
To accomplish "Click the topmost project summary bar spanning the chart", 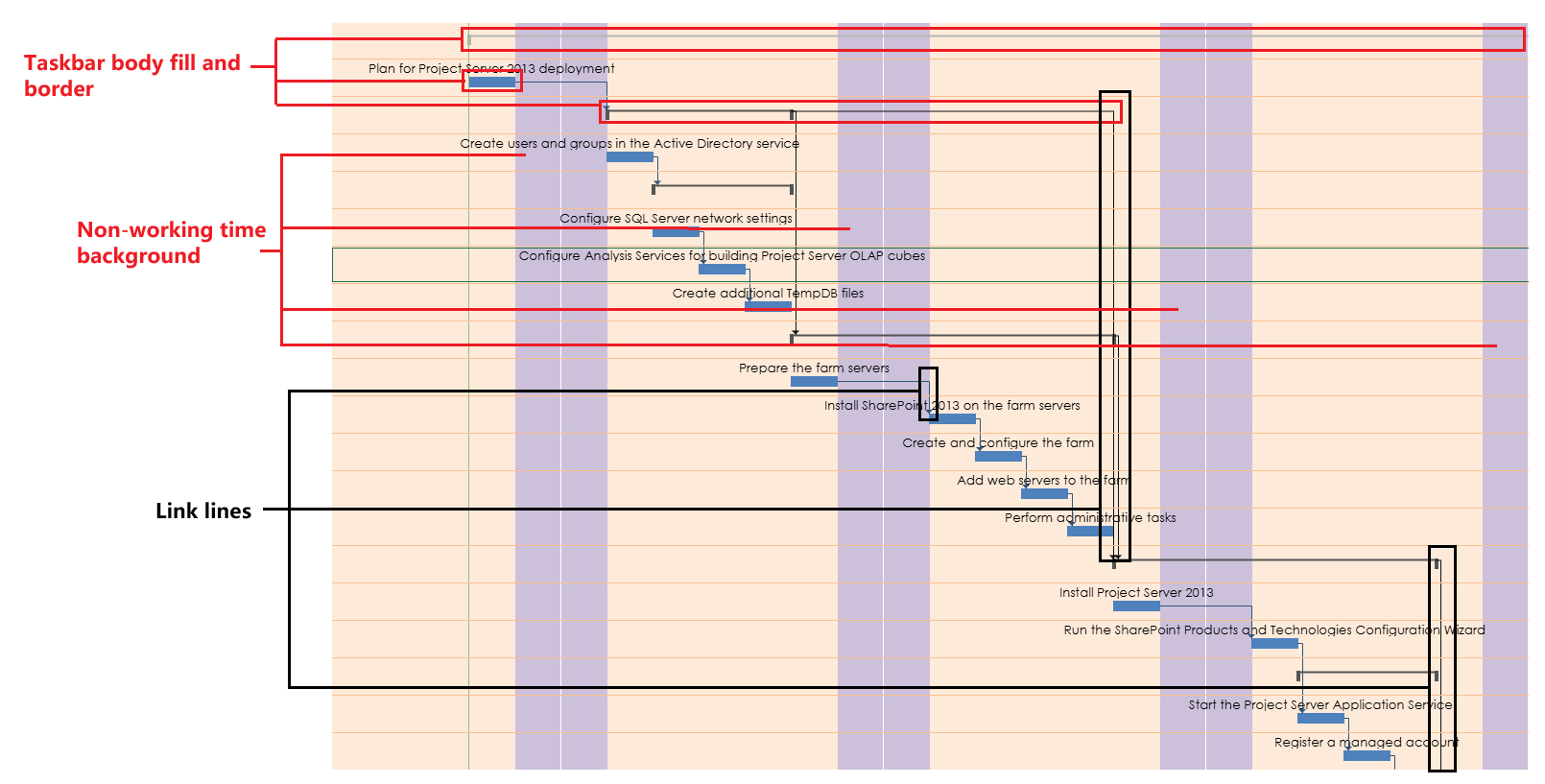I will pos(996,37).
